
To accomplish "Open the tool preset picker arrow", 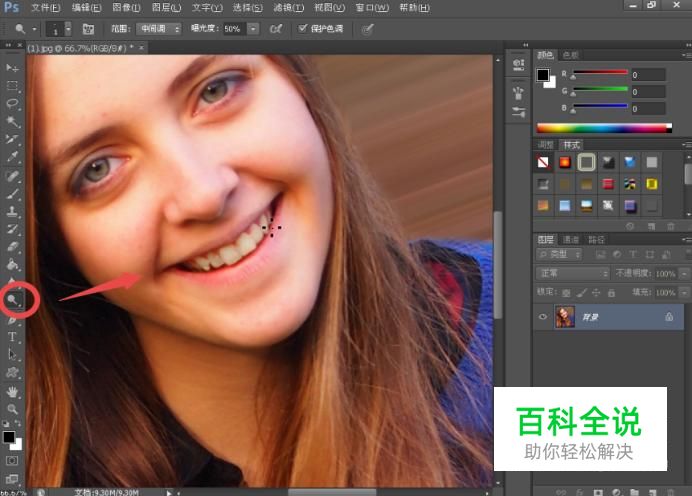I will pos(34,29).
